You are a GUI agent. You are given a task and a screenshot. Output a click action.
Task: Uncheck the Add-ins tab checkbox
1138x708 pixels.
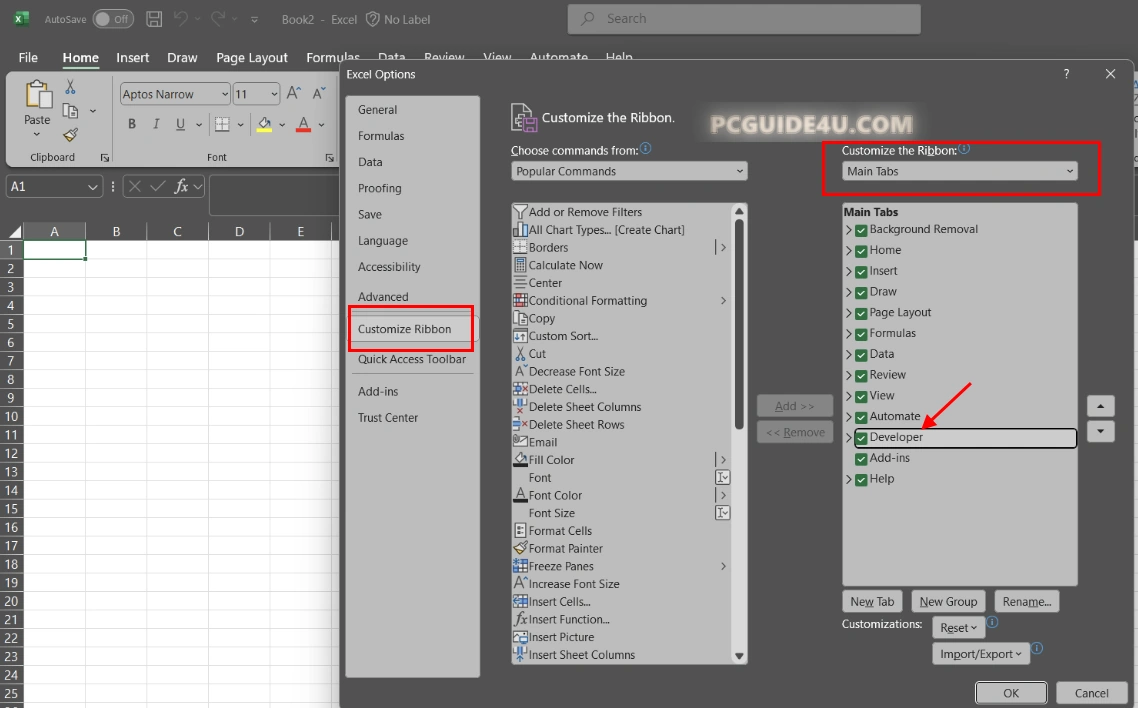point(861,459)
